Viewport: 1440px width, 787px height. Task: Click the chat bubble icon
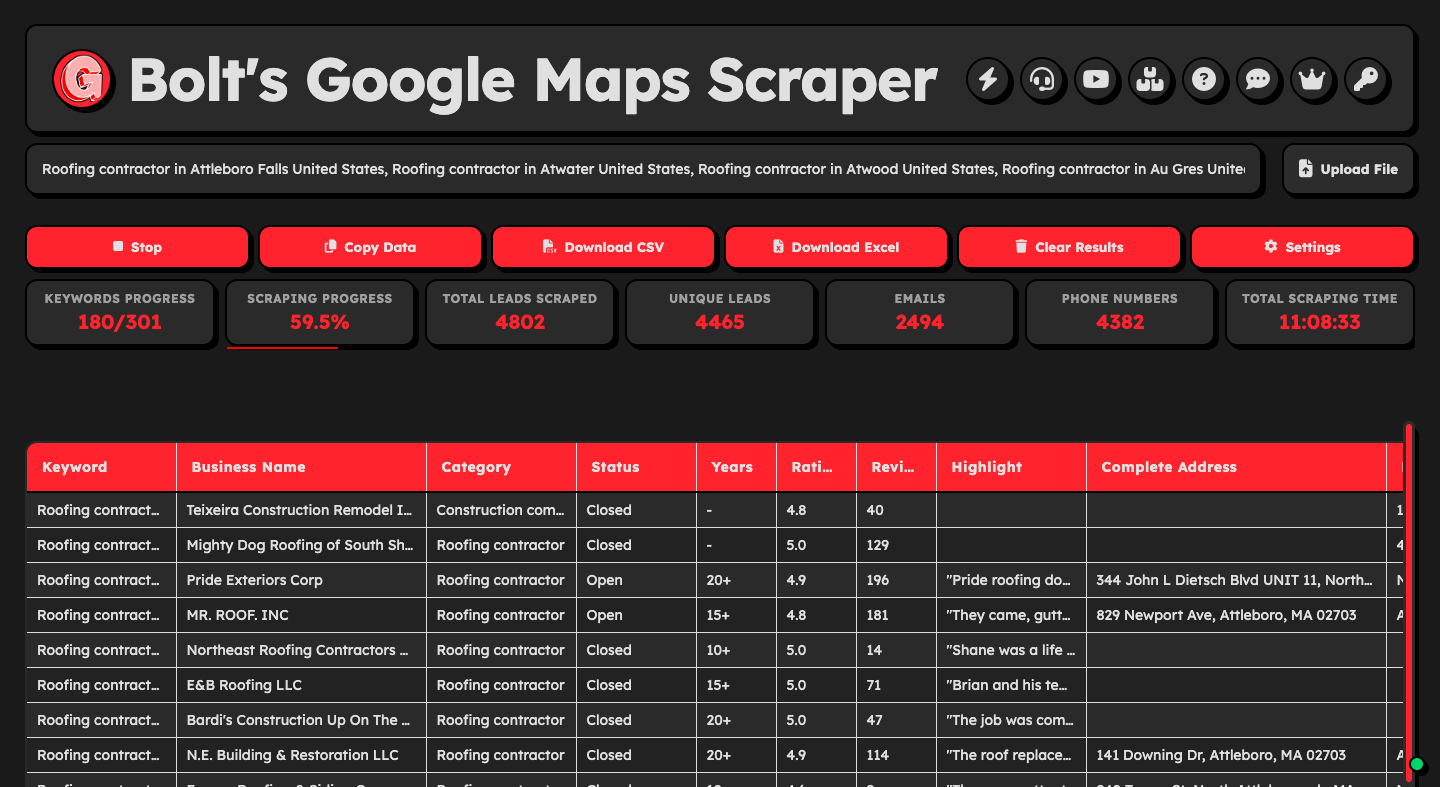coord(1258,79)
